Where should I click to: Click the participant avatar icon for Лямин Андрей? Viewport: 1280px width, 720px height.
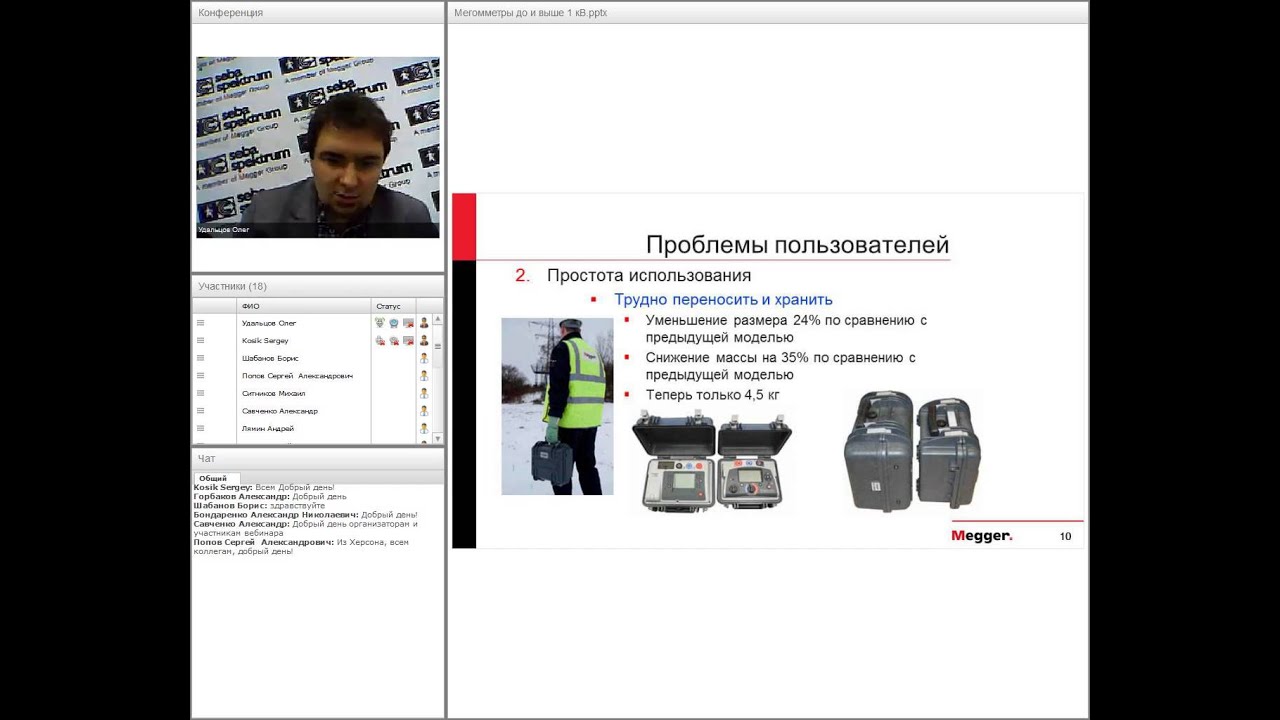(424, 428)
